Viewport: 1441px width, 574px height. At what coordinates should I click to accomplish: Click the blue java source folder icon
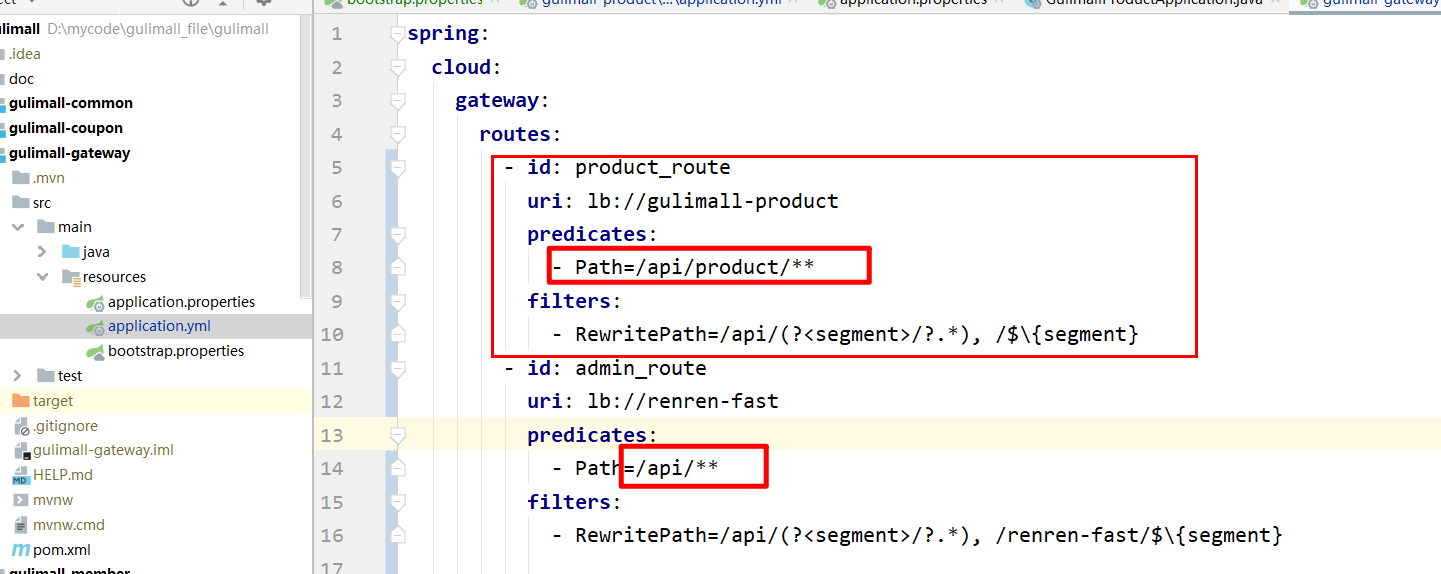pos(70,252)
